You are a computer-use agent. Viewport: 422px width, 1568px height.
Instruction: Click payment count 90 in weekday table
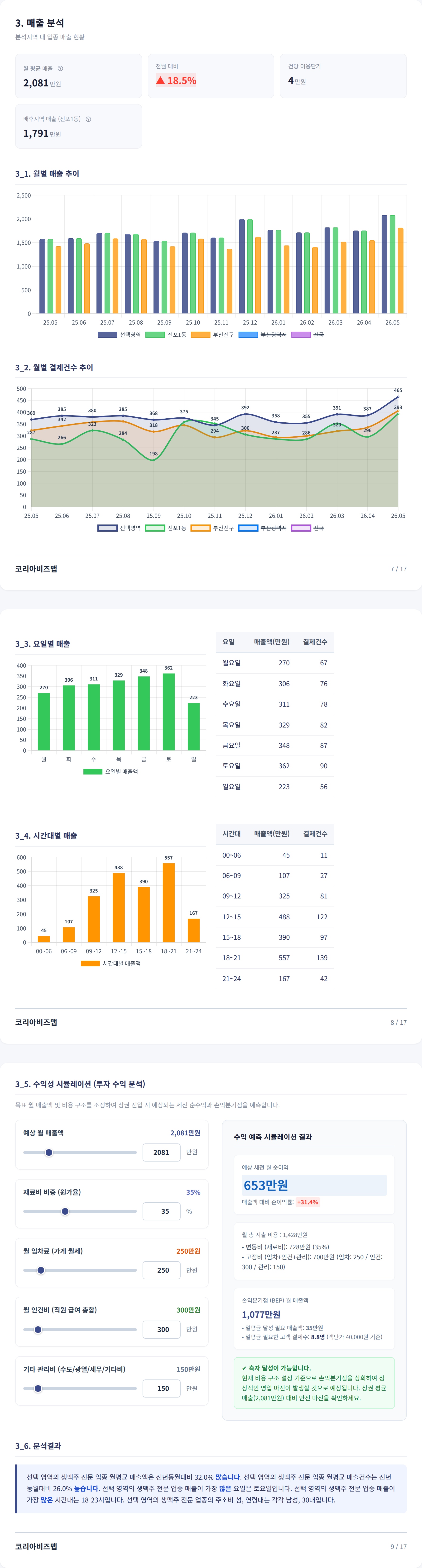pyautogui.click(x=323, y=766)
